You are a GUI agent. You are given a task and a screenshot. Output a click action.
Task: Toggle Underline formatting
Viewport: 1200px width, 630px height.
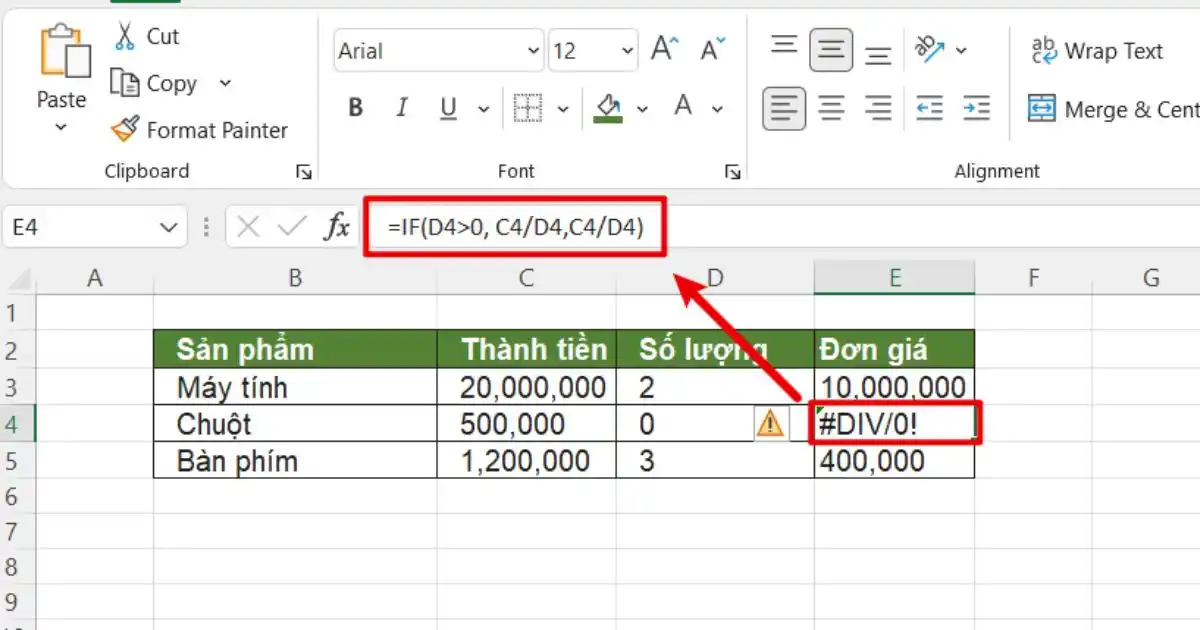click(x=448, y=108)
